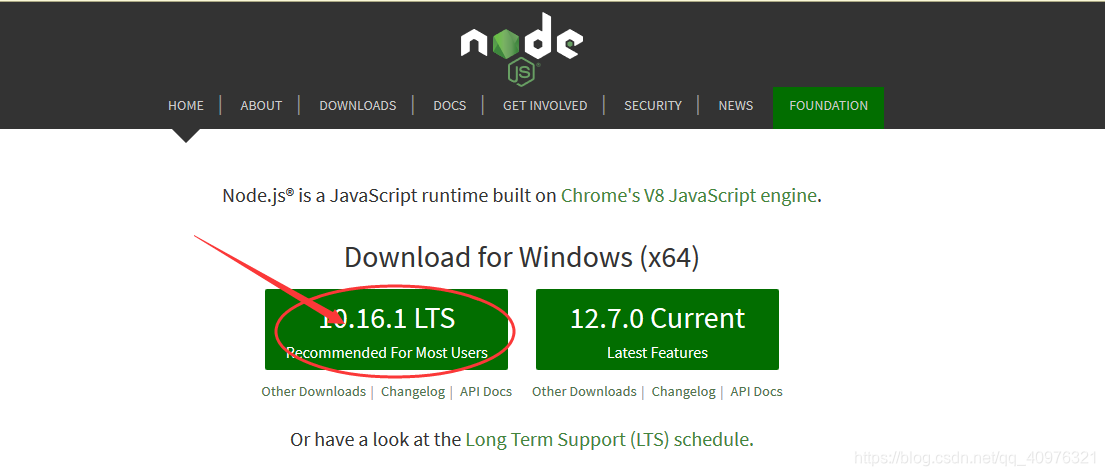
Task: Open the SECURITY page
Action: coord(653,106)
